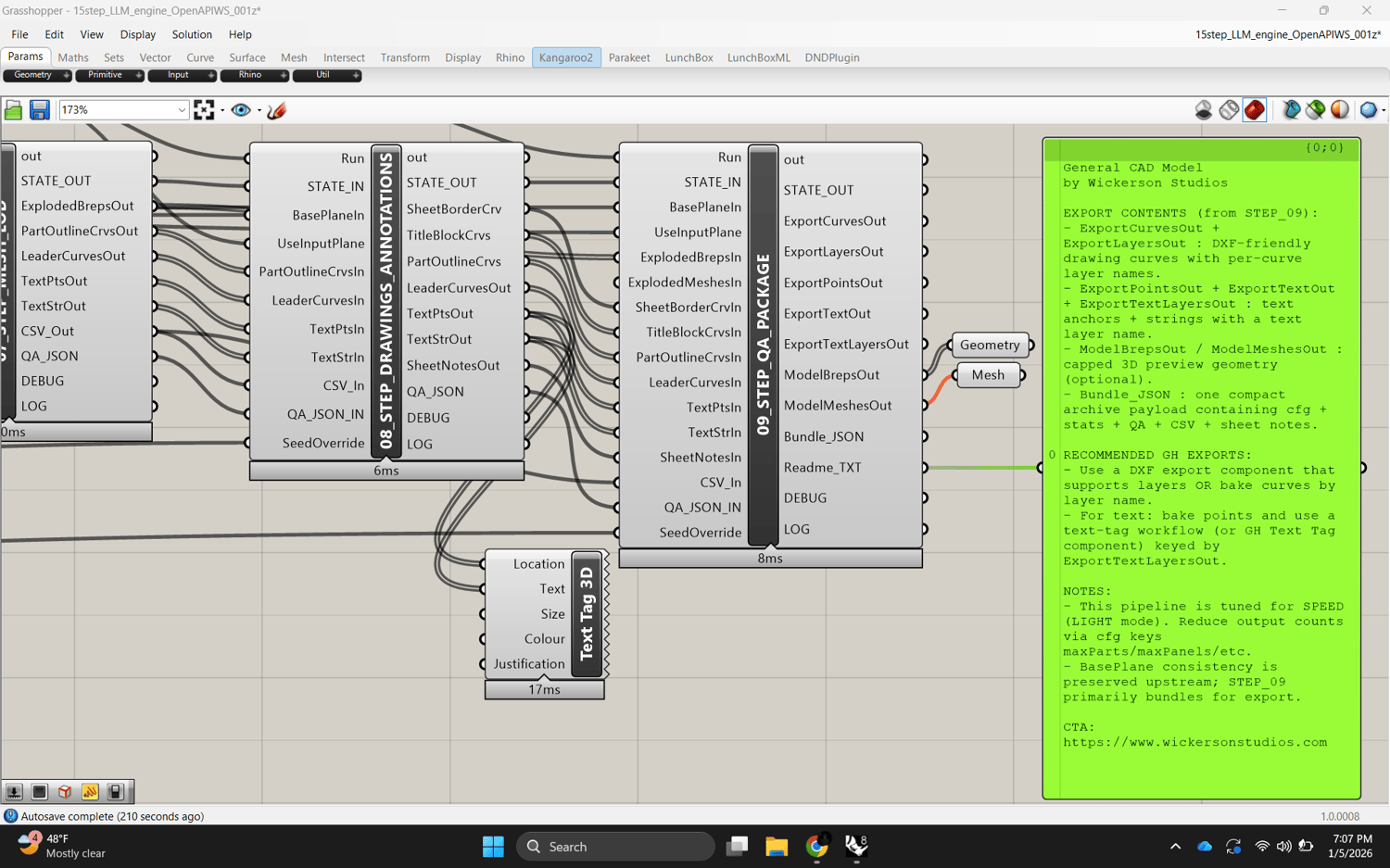Enable shaded red cylinder preview mode
The image size is (1390, 868).
pos(1255,110)
